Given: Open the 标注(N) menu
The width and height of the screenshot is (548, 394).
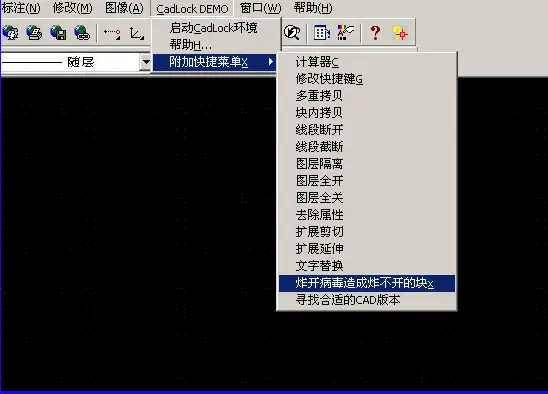Looking at the screenshot, I should coord(21,8).
